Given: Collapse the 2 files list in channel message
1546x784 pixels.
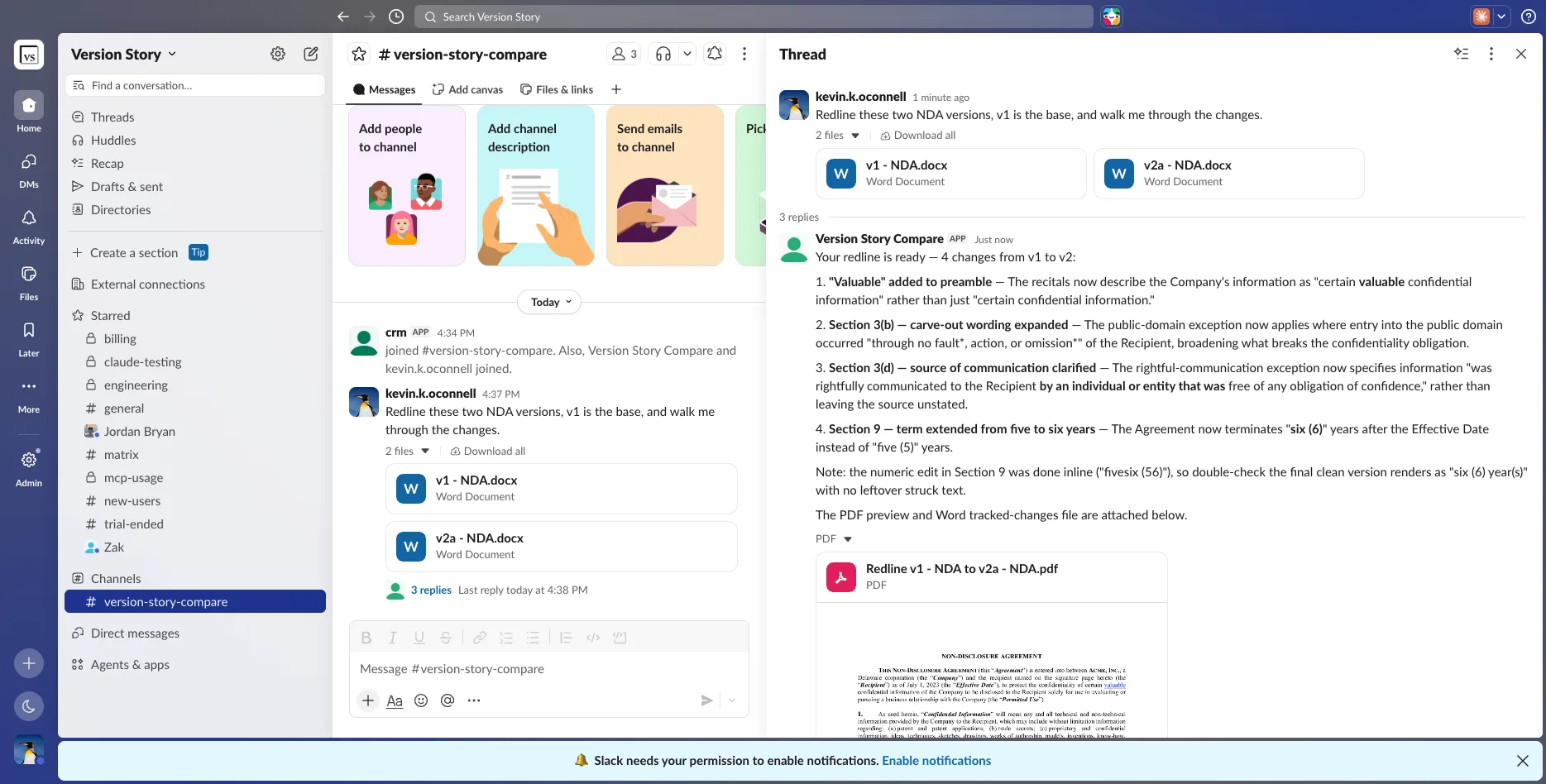Looking at the screenshot, I should click(x=425, y=451).
